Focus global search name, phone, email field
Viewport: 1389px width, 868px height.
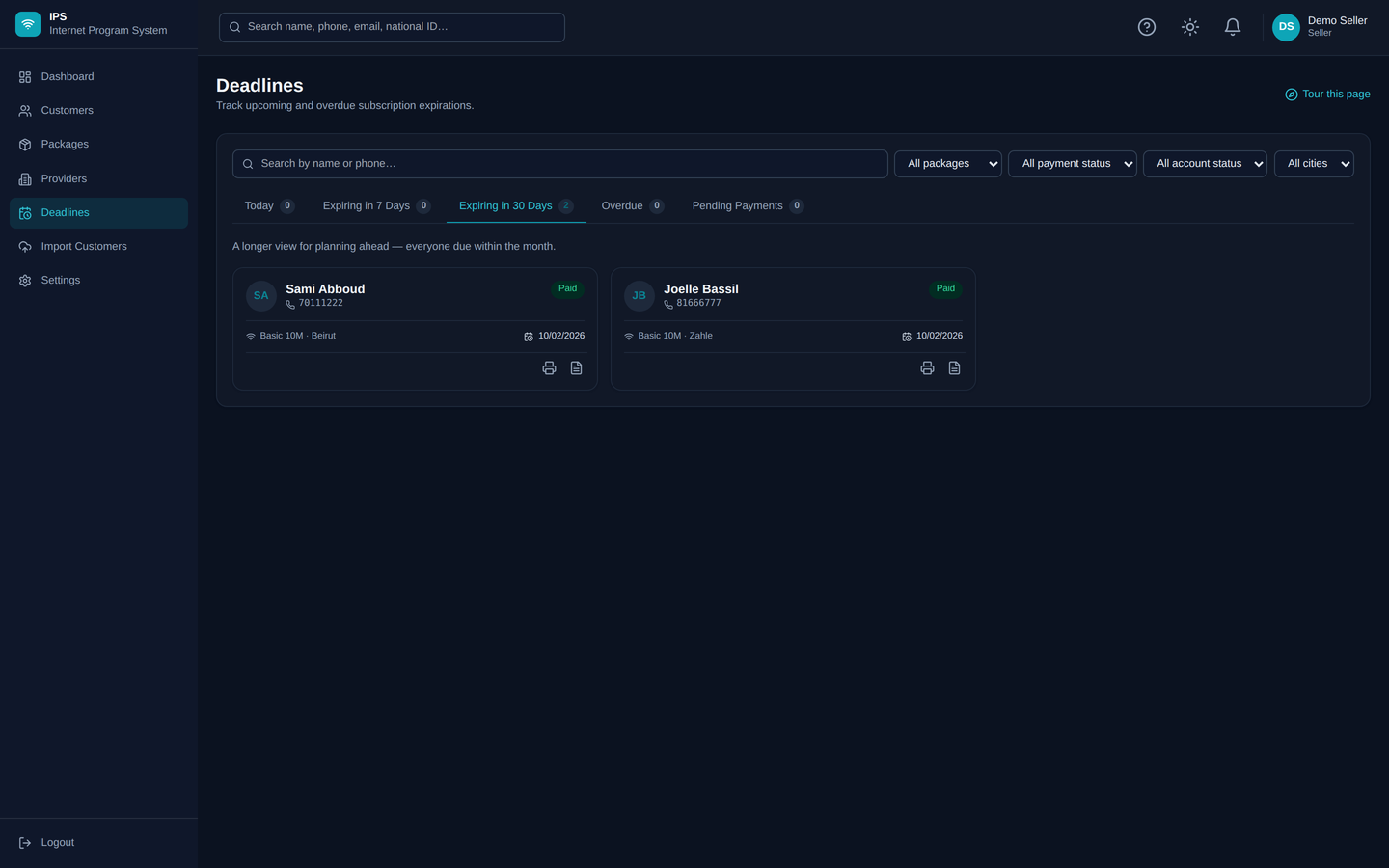[392, 27]
